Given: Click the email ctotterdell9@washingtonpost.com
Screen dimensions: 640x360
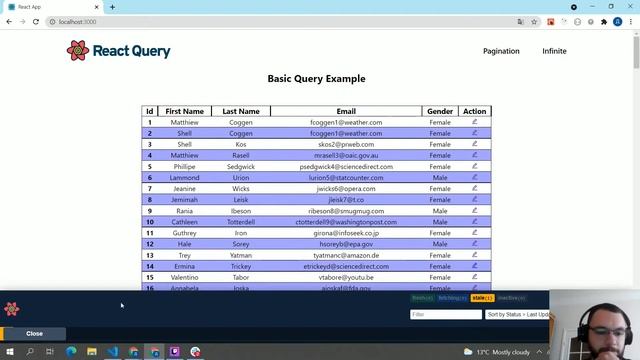Looking at the screenshot, I should point(346,222).
